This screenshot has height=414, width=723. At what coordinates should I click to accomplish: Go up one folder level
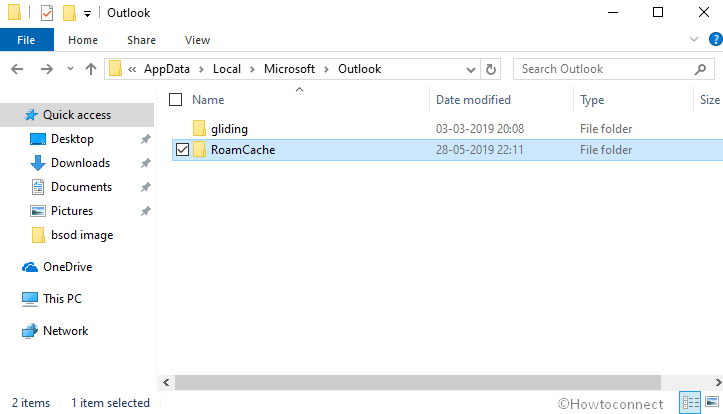pos(91,69)
